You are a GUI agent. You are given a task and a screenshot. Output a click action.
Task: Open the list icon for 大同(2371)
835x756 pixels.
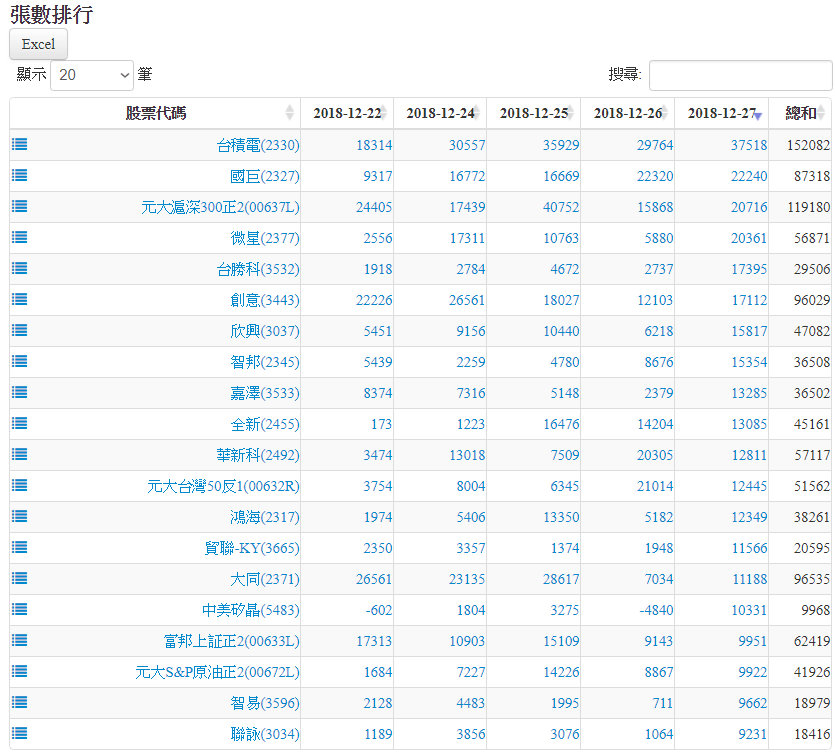tap(19, 578)
